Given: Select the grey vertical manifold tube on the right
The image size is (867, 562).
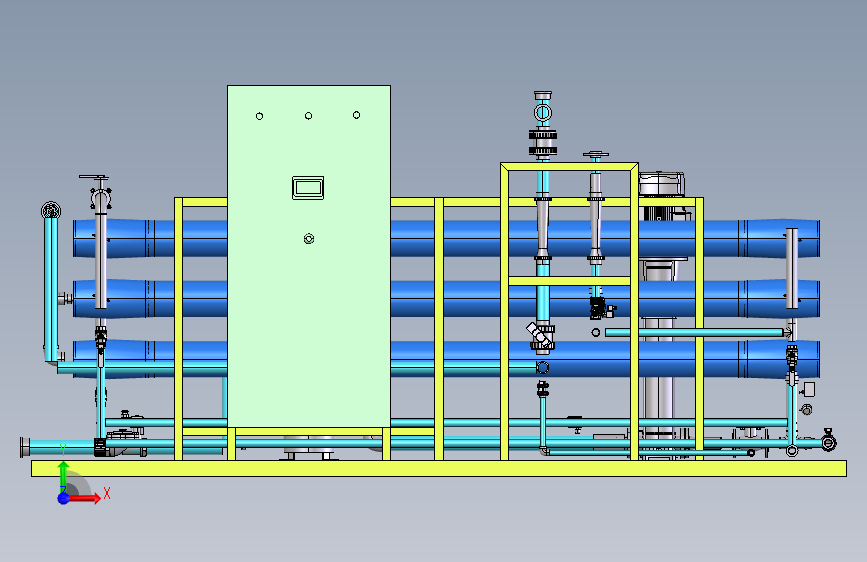Looking at the screenshot, I should tap(792, 268).
